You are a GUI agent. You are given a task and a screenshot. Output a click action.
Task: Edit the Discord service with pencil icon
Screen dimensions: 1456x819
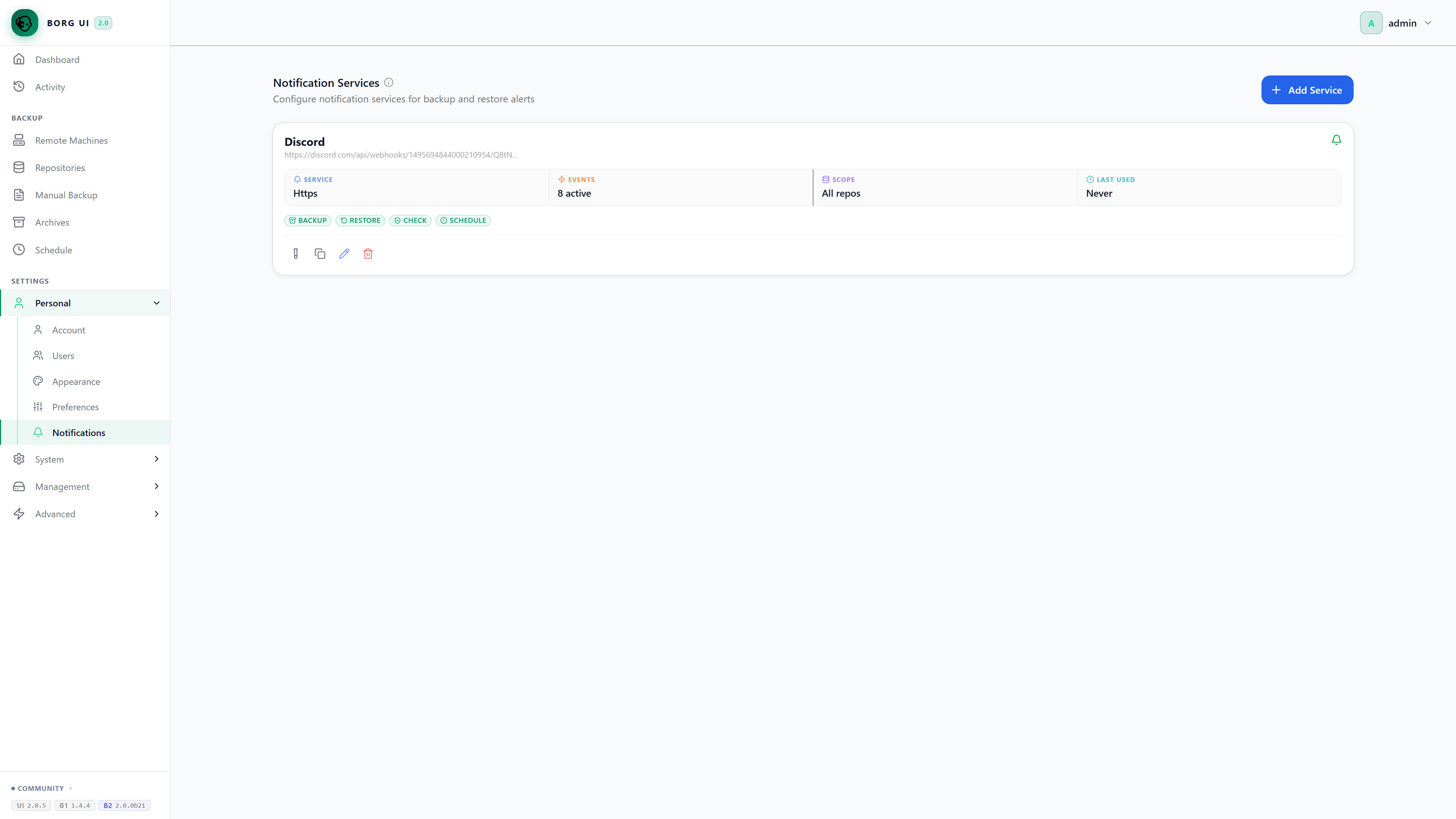tap(344, 254)
